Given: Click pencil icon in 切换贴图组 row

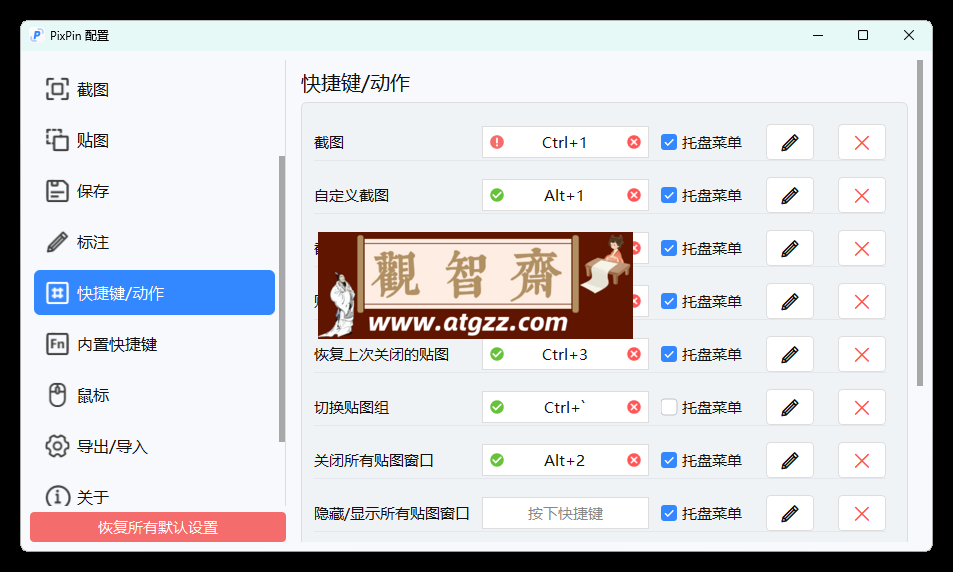Looking at the screenshot, I should [790, 407].
